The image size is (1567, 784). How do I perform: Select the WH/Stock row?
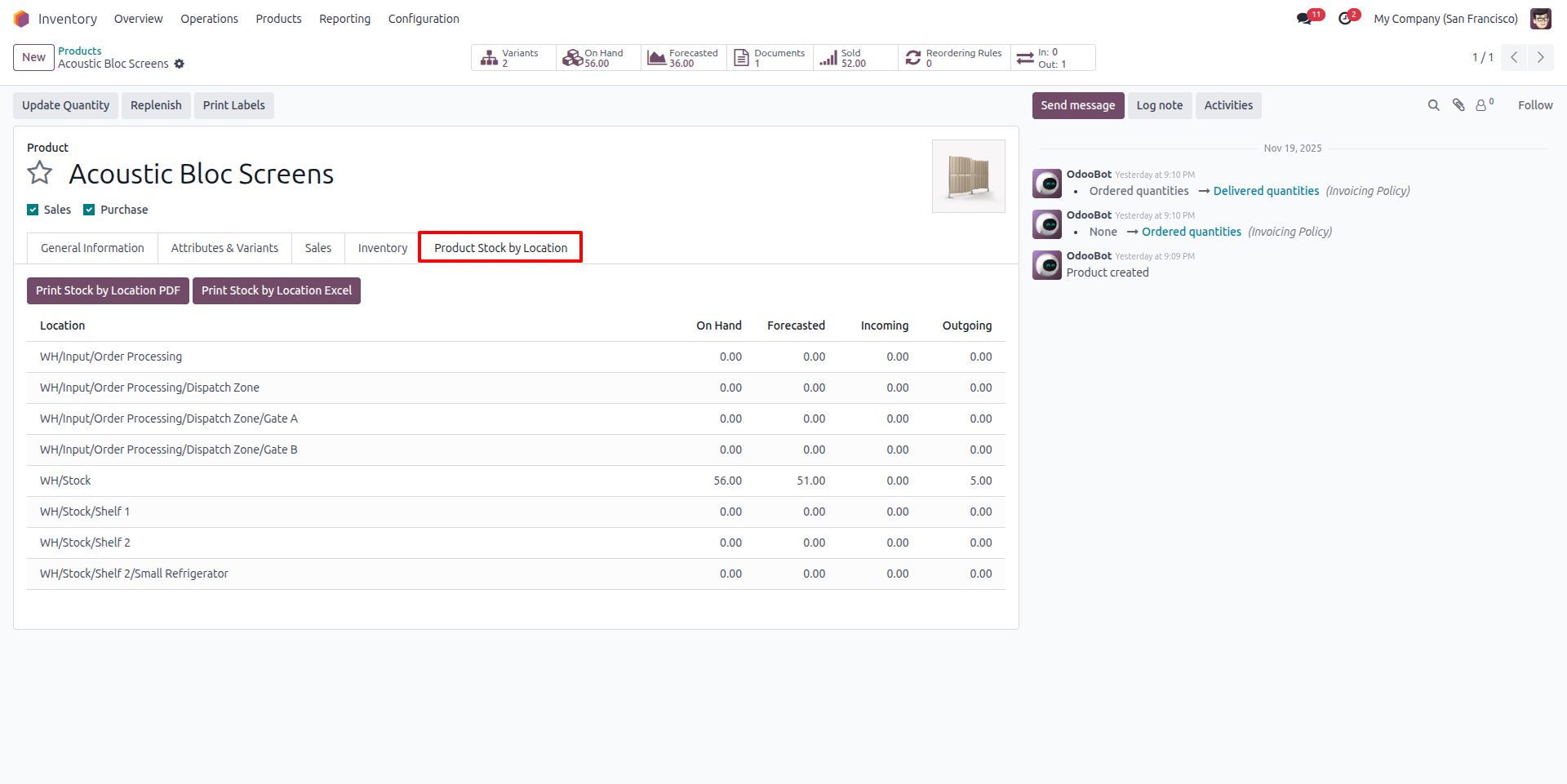[x=516, y=481]
